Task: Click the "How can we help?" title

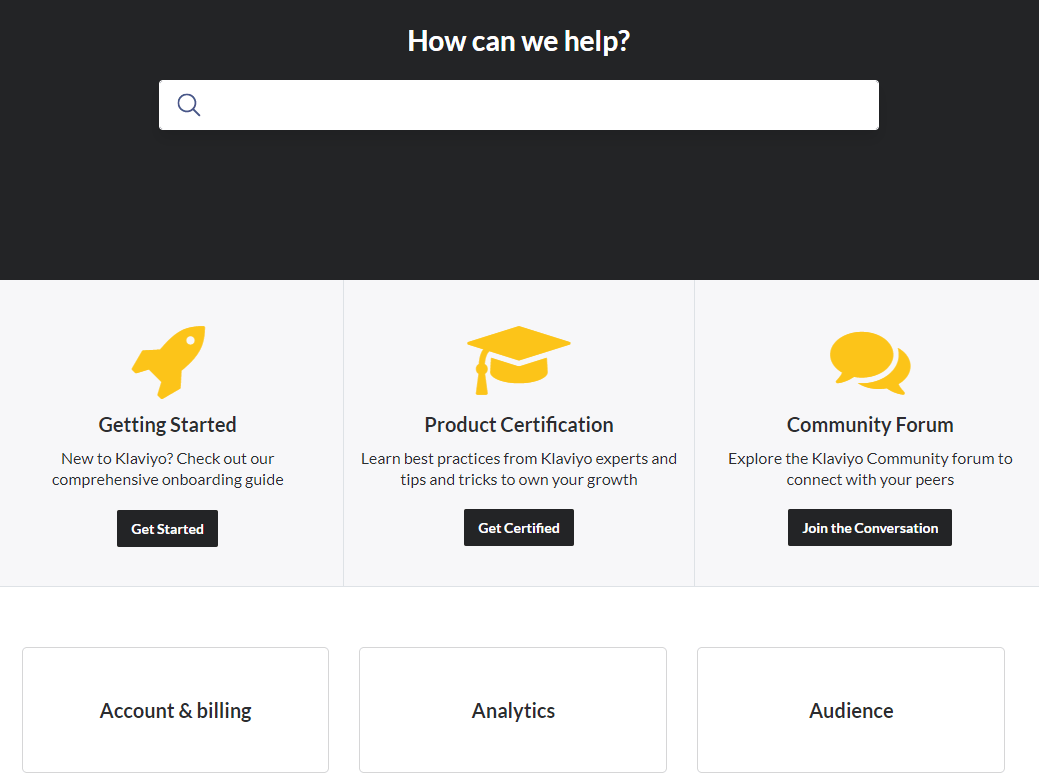Action: (x=518, y=41)
